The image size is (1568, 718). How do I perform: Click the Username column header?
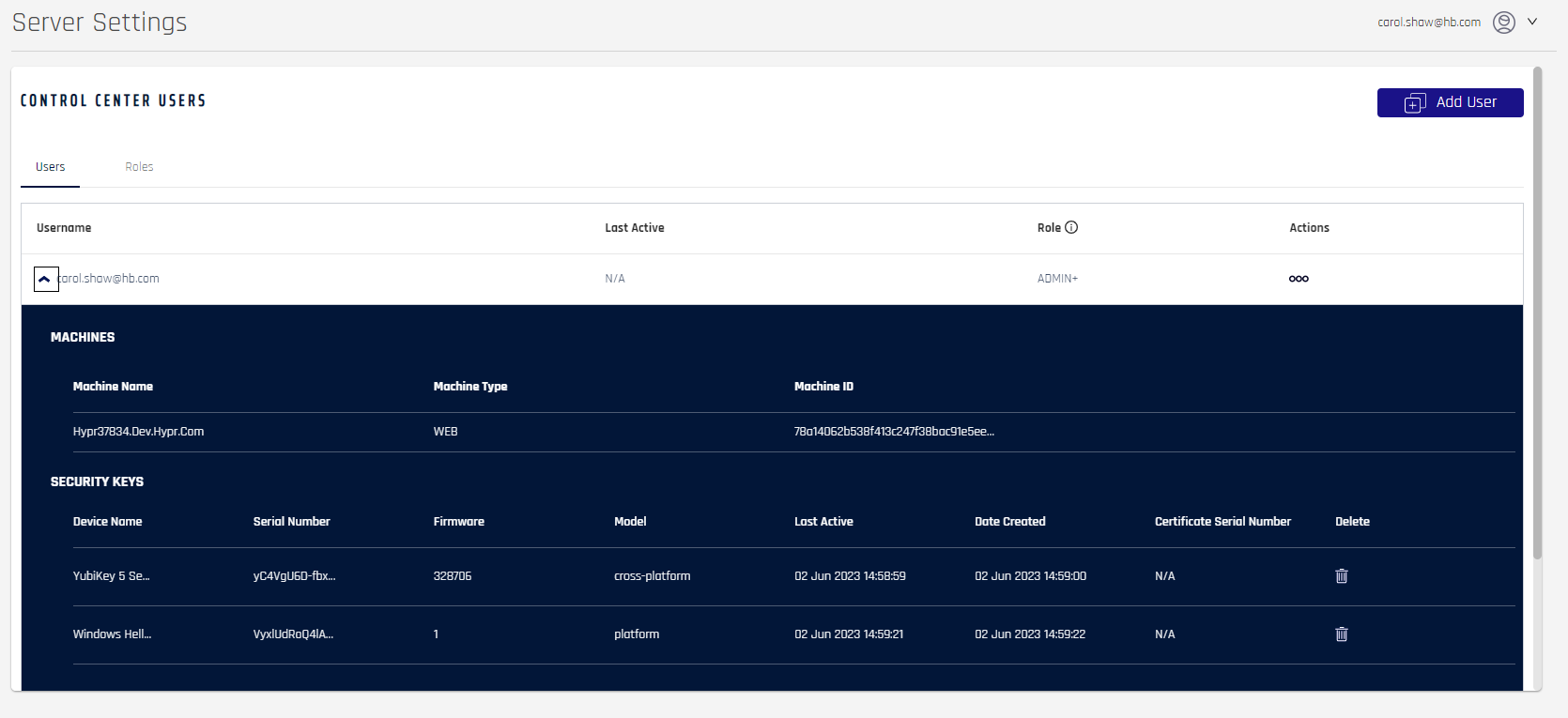pyautogui.click(x=64, y=228)
